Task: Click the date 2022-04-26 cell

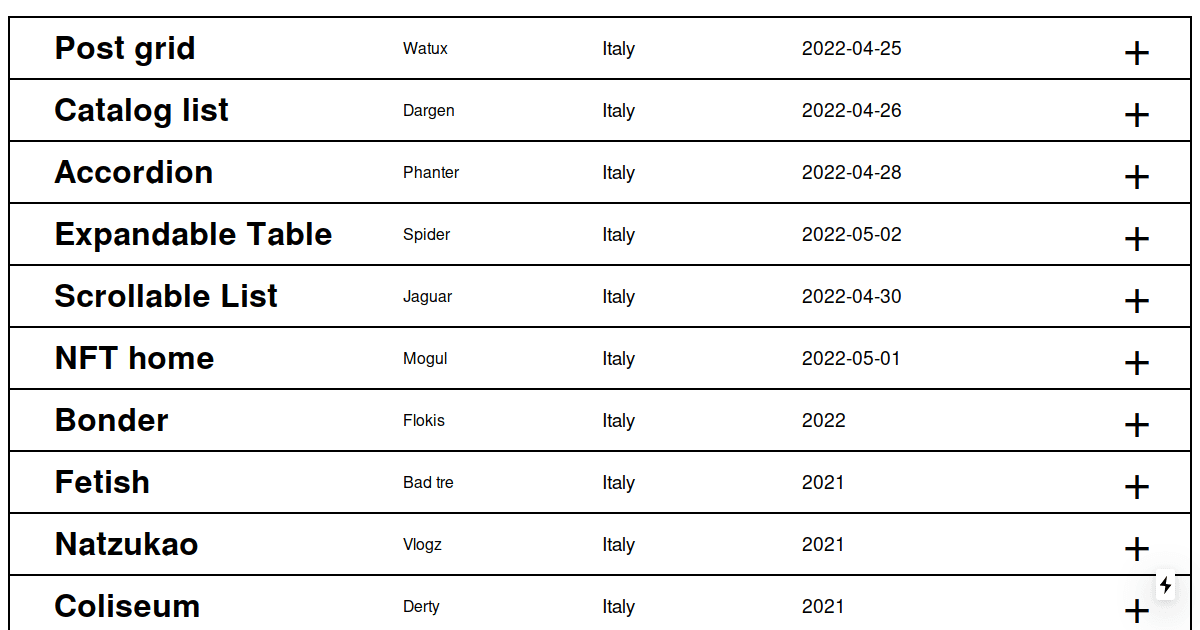Action: tap(851, 110)
